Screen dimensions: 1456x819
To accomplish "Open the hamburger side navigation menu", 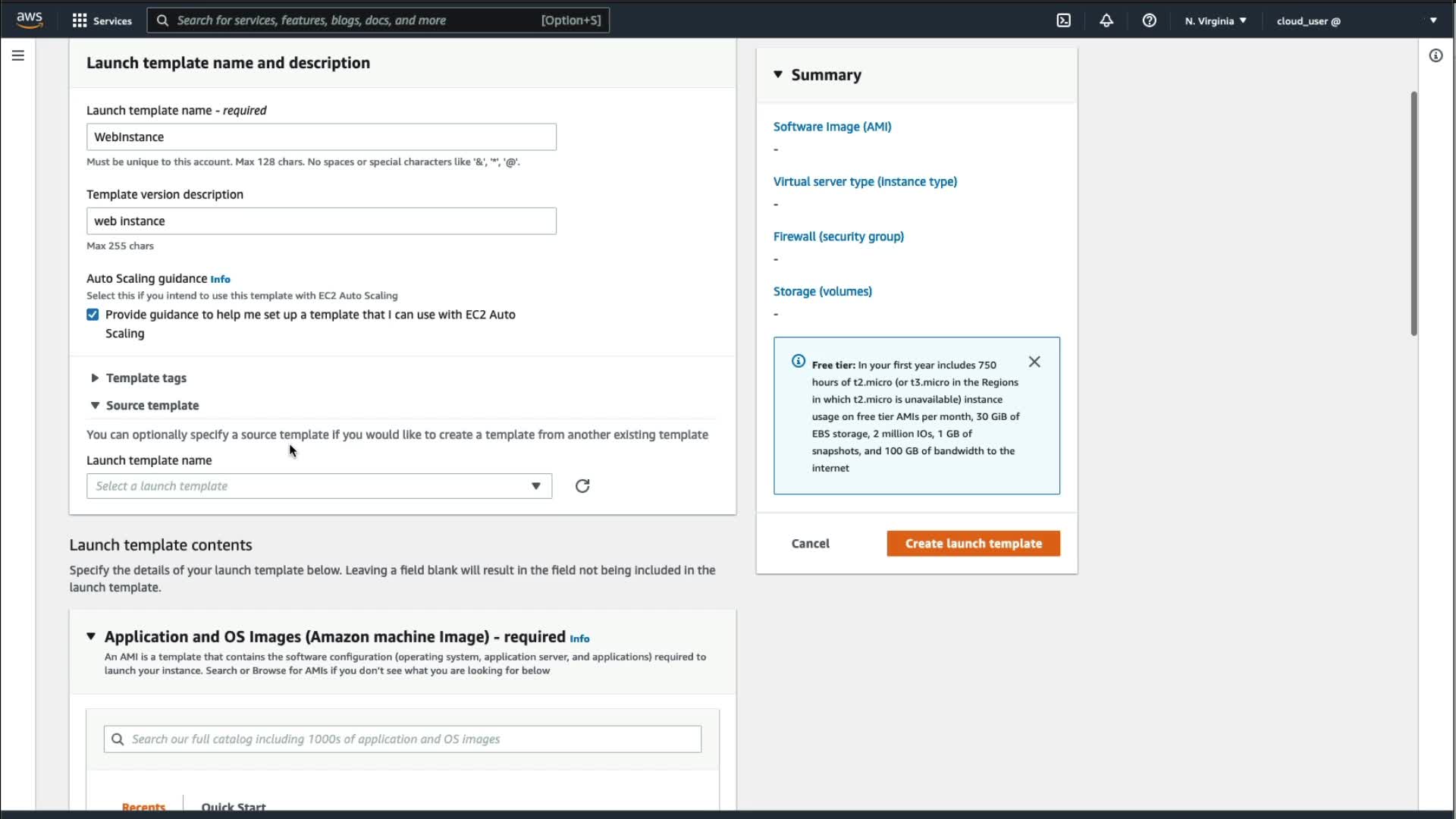I will [x=18, y=55].
